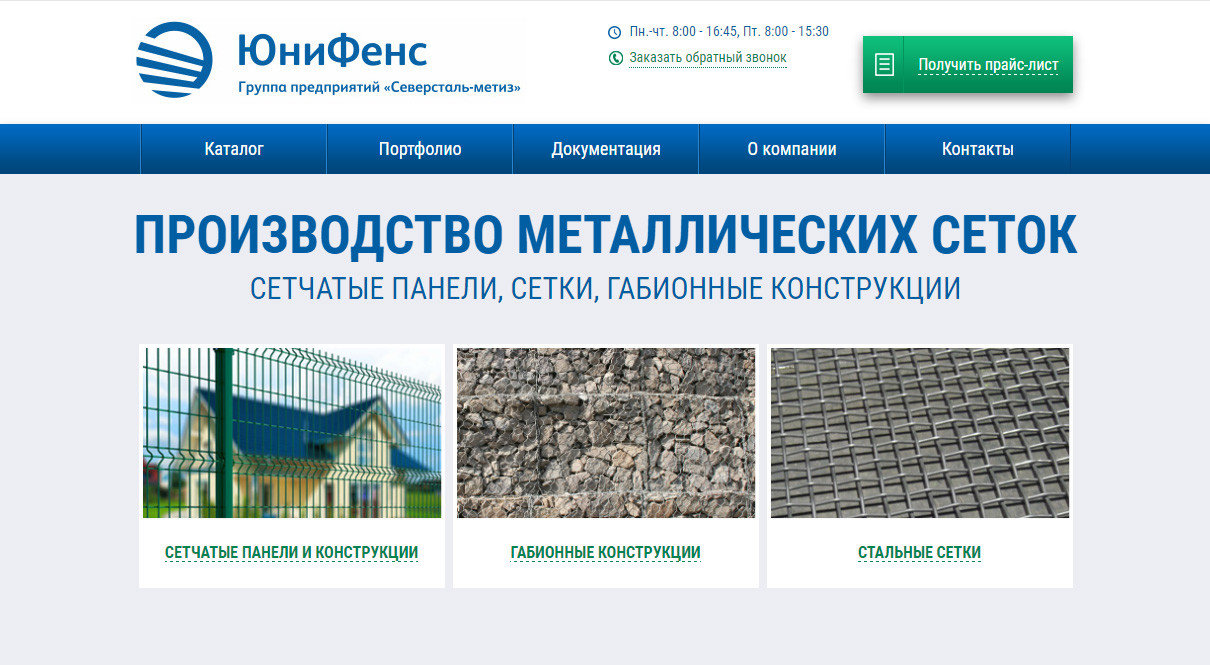Click the document icon on green button

click(x=884, y=65)
